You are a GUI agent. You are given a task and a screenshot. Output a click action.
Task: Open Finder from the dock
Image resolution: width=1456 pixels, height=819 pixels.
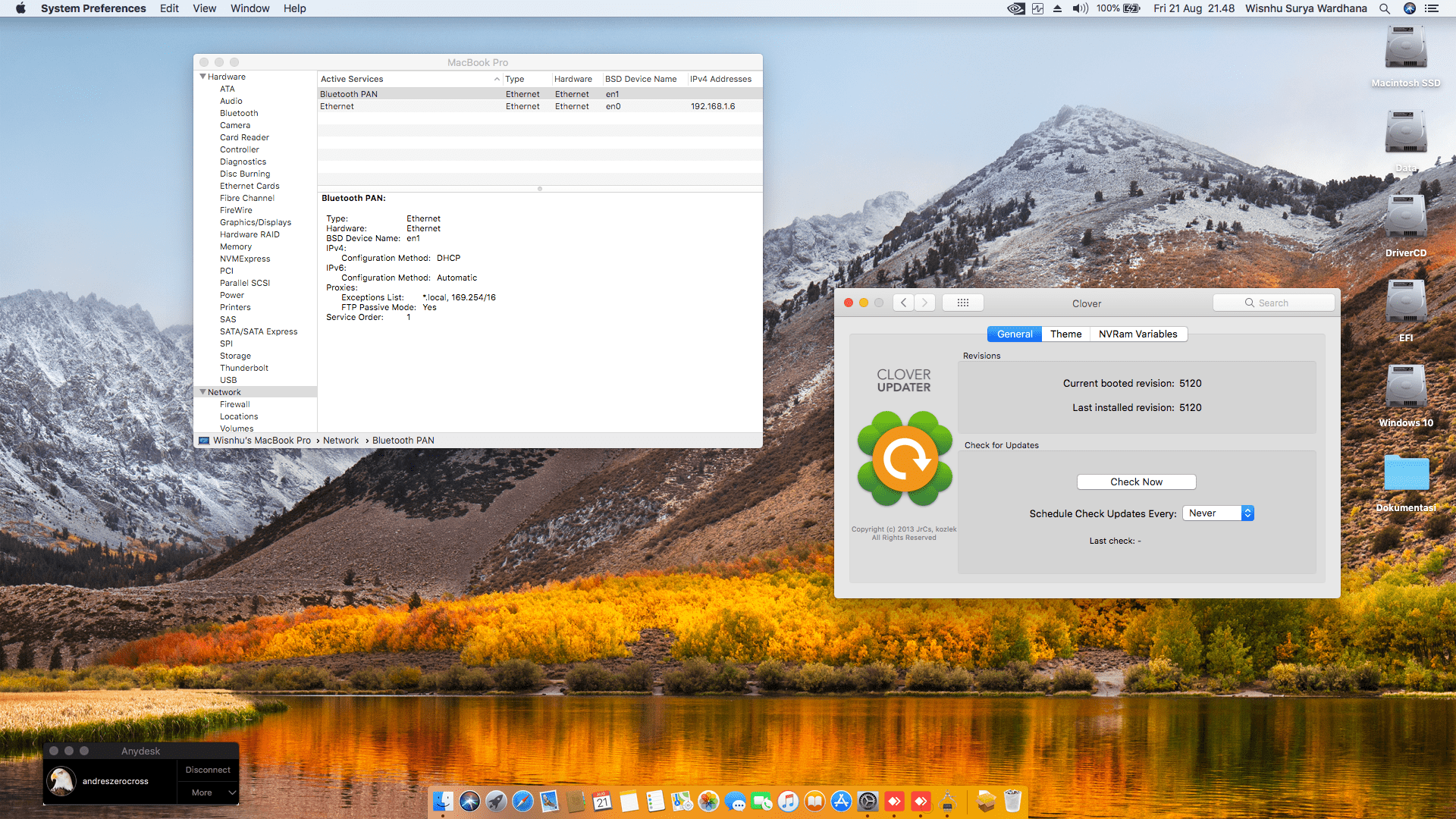[443, 801]
